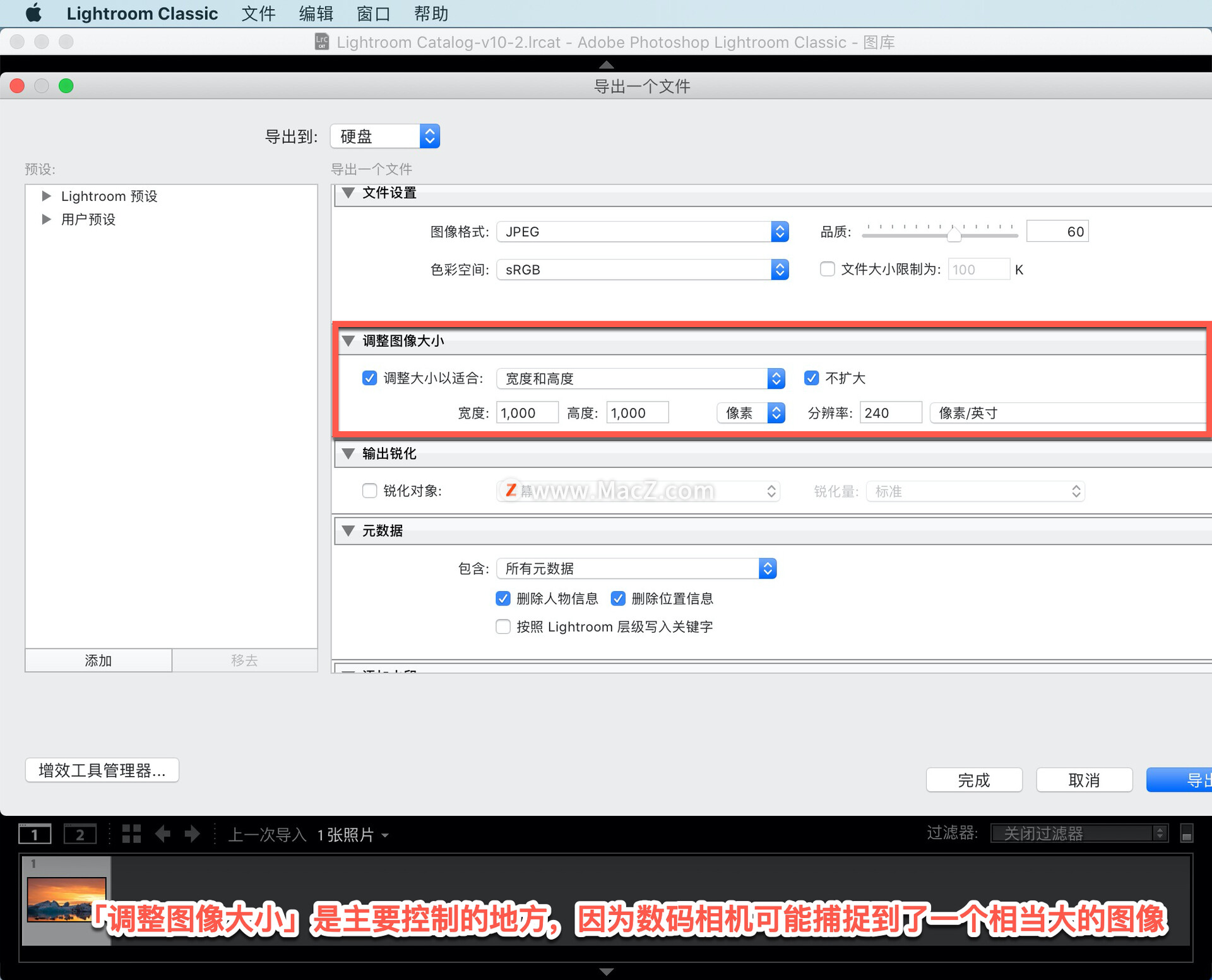Adjust the 品质 quality slider
Image resolution: width=1212 pixels, height=980 pixels.
954,235
